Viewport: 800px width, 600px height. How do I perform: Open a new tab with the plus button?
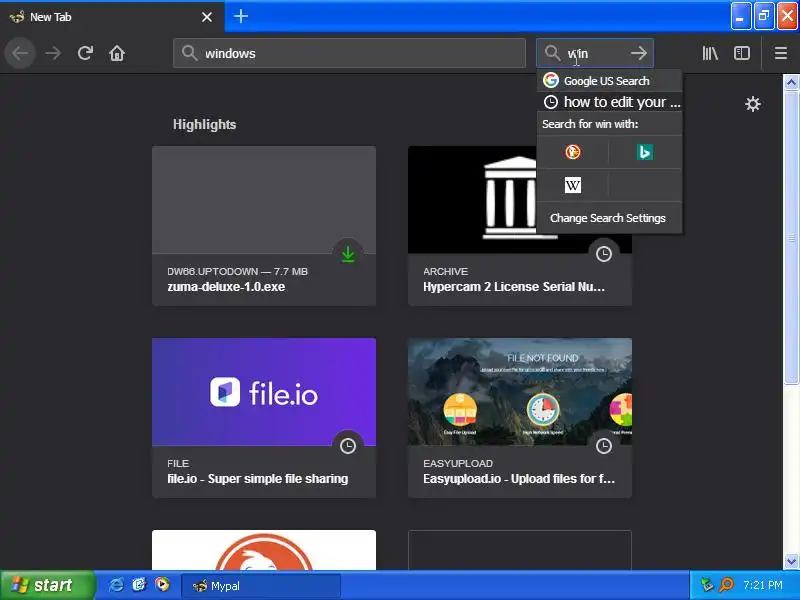point(241,16)
